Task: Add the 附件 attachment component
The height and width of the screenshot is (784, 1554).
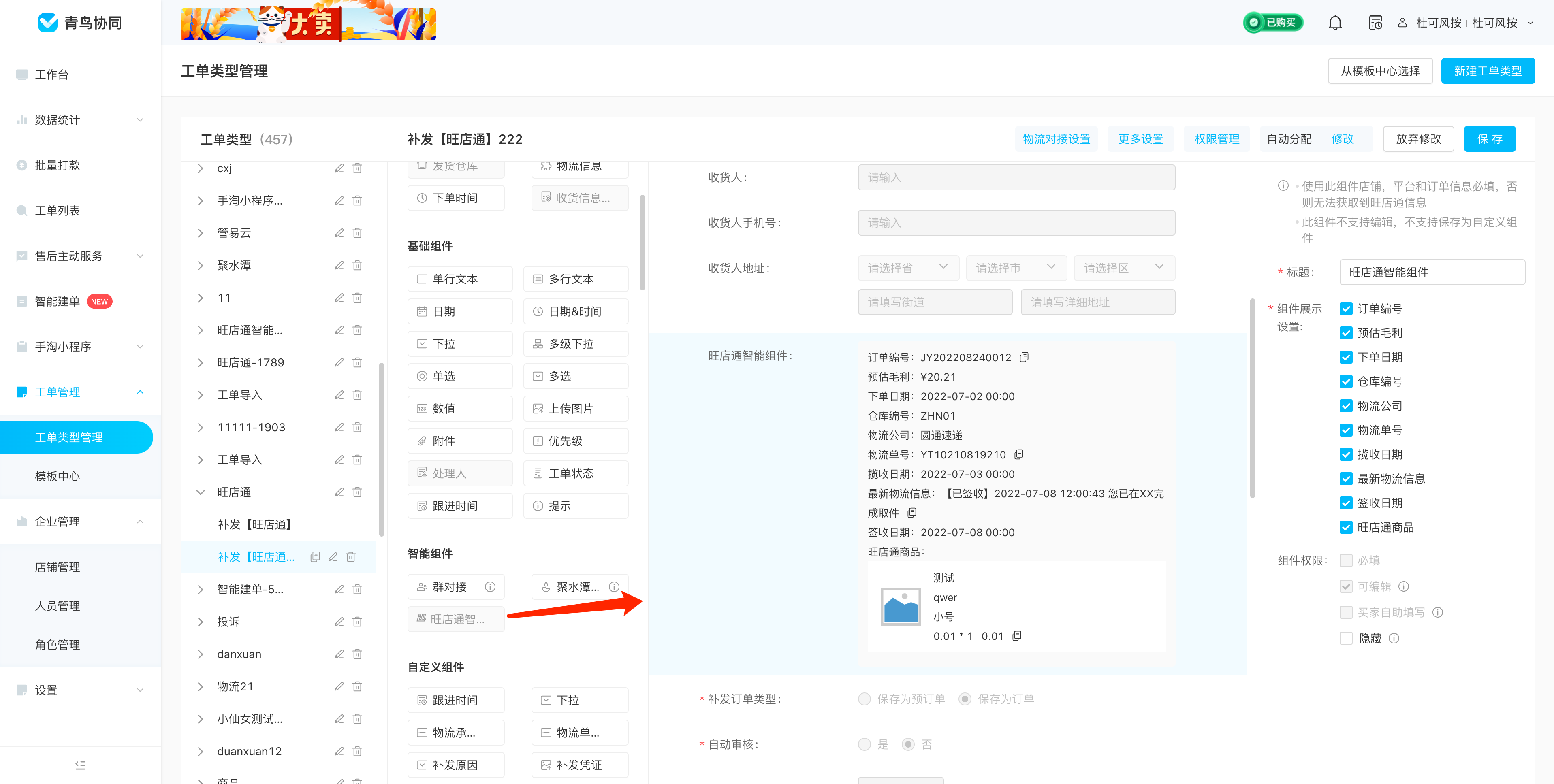Action: coord(460,441)
